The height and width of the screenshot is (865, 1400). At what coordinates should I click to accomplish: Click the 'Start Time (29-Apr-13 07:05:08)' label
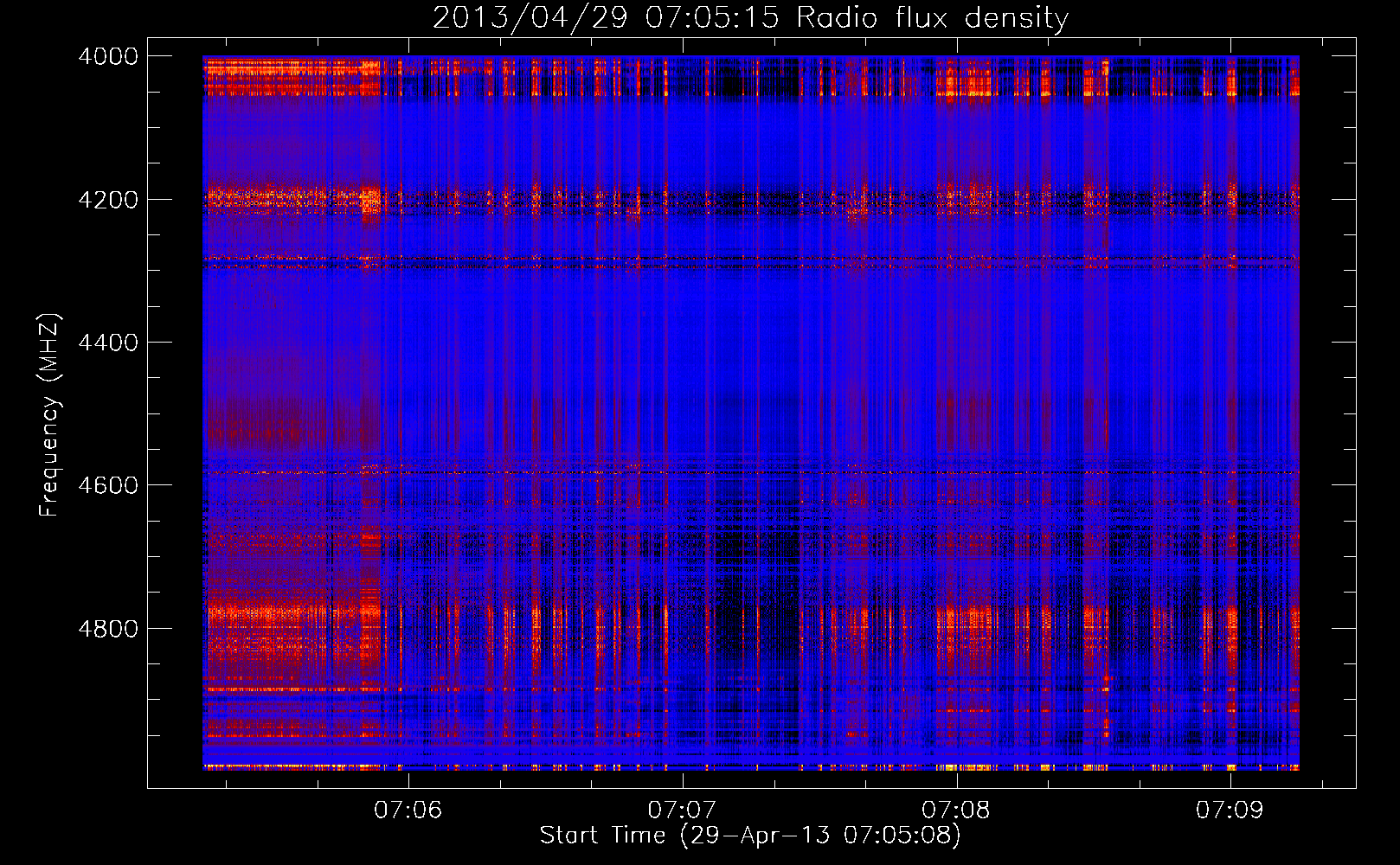click(x=750, y=836)
